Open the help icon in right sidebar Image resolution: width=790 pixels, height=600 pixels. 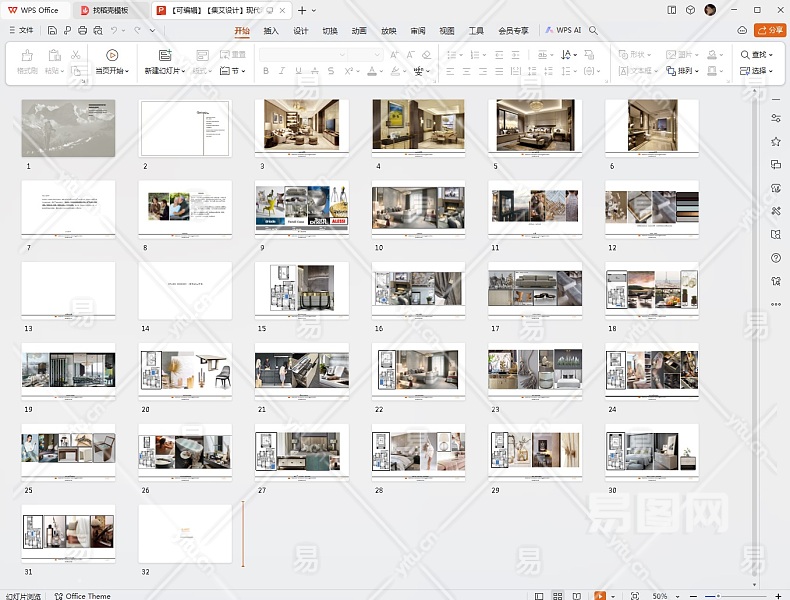776,258
